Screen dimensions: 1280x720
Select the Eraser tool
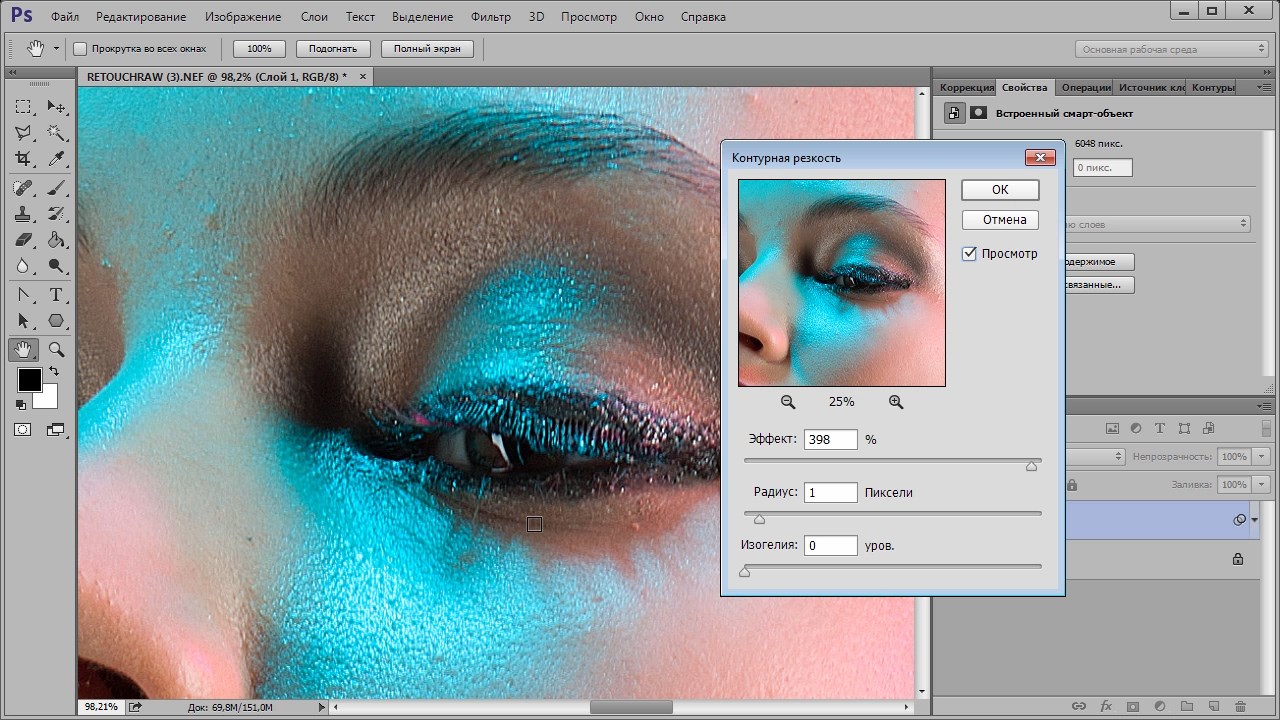24,240
